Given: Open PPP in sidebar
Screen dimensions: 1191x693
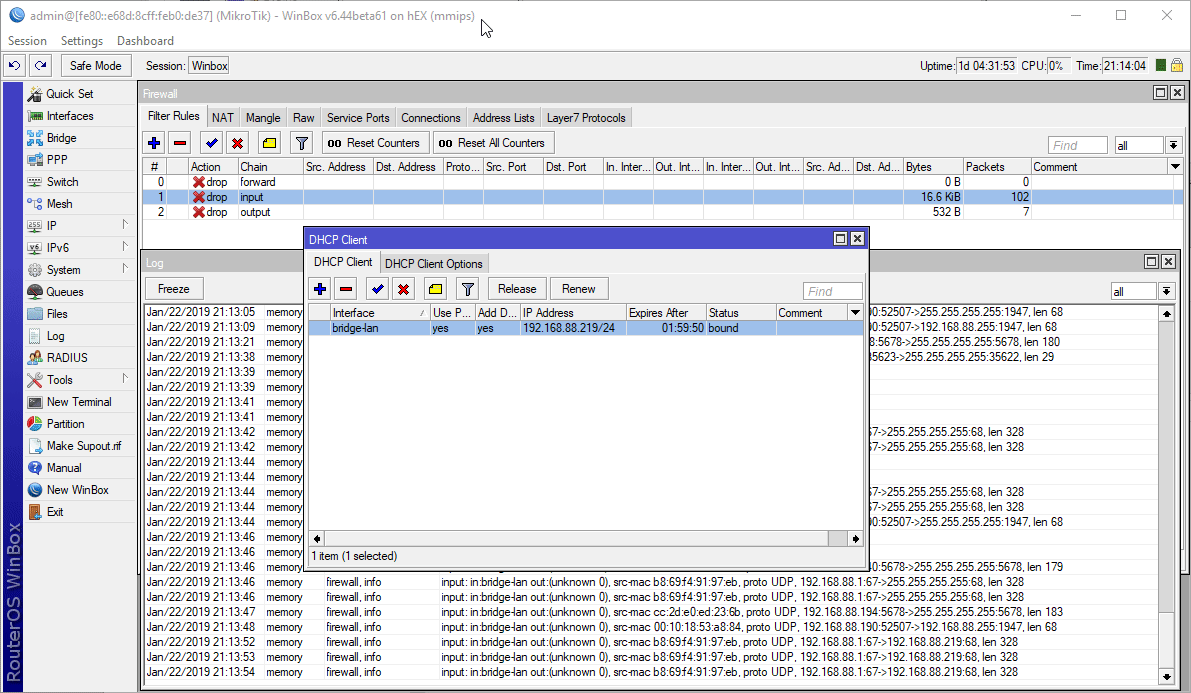Looking at the screenshot, I should pos(56,160).
